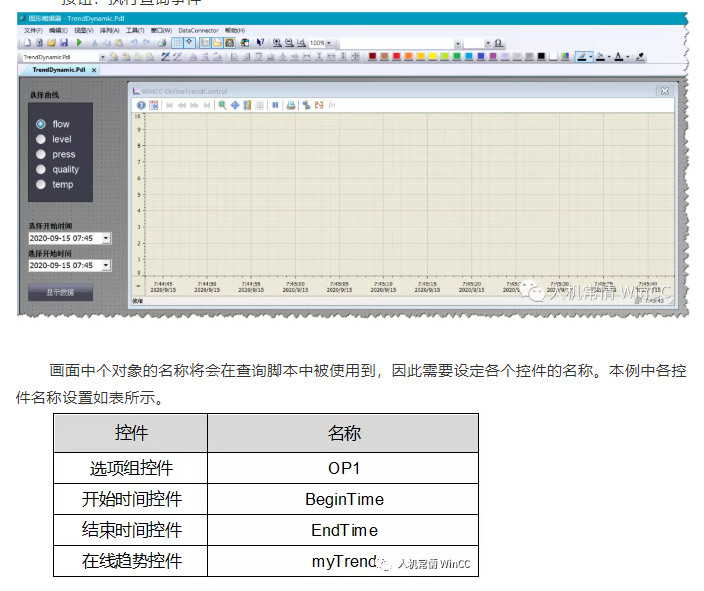Click the print icon in trend toolbar
The image size is (704, 591).
290,105
